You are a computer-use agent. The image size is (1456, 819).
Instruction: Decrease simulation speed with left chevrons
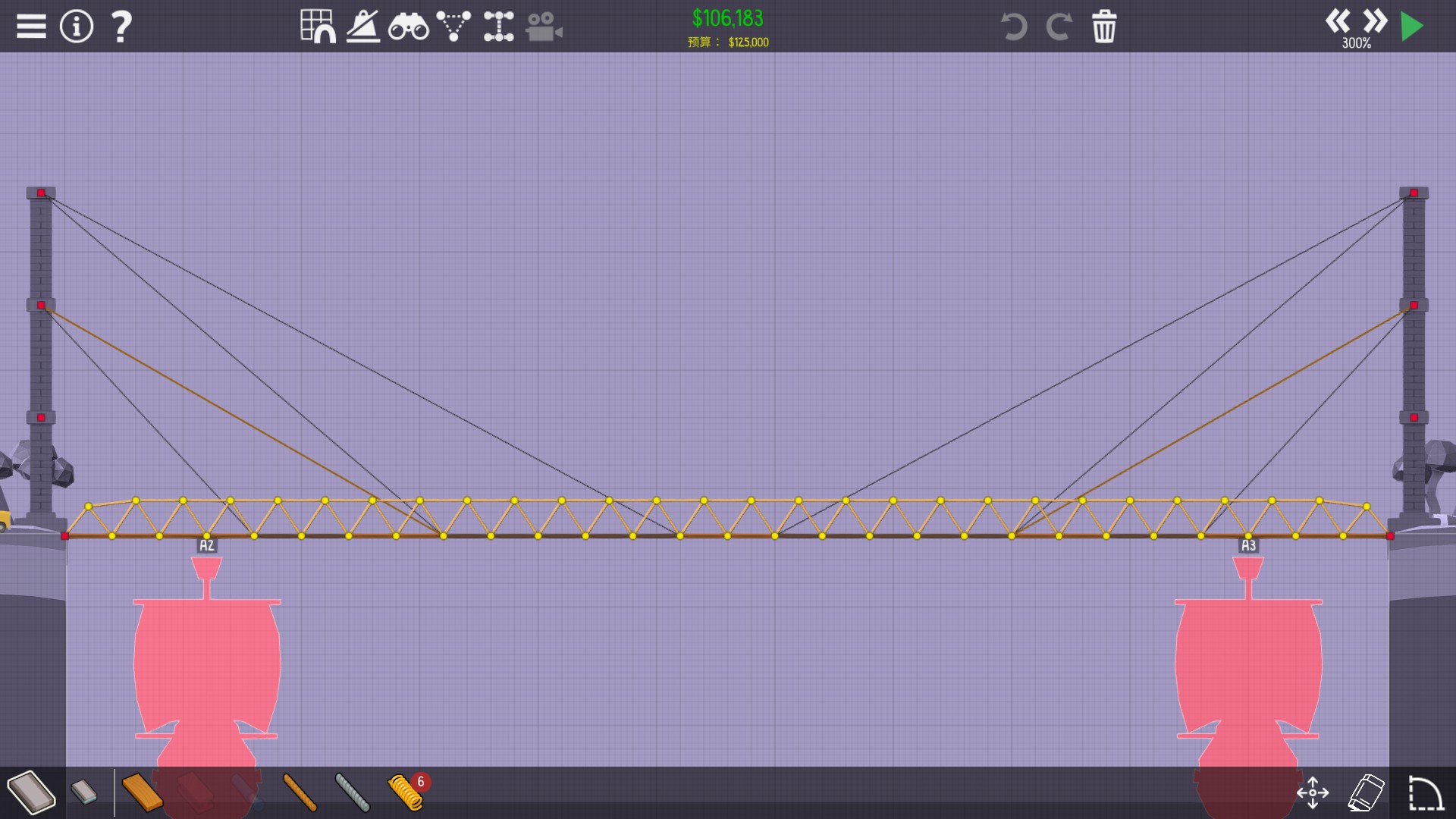1337,20
